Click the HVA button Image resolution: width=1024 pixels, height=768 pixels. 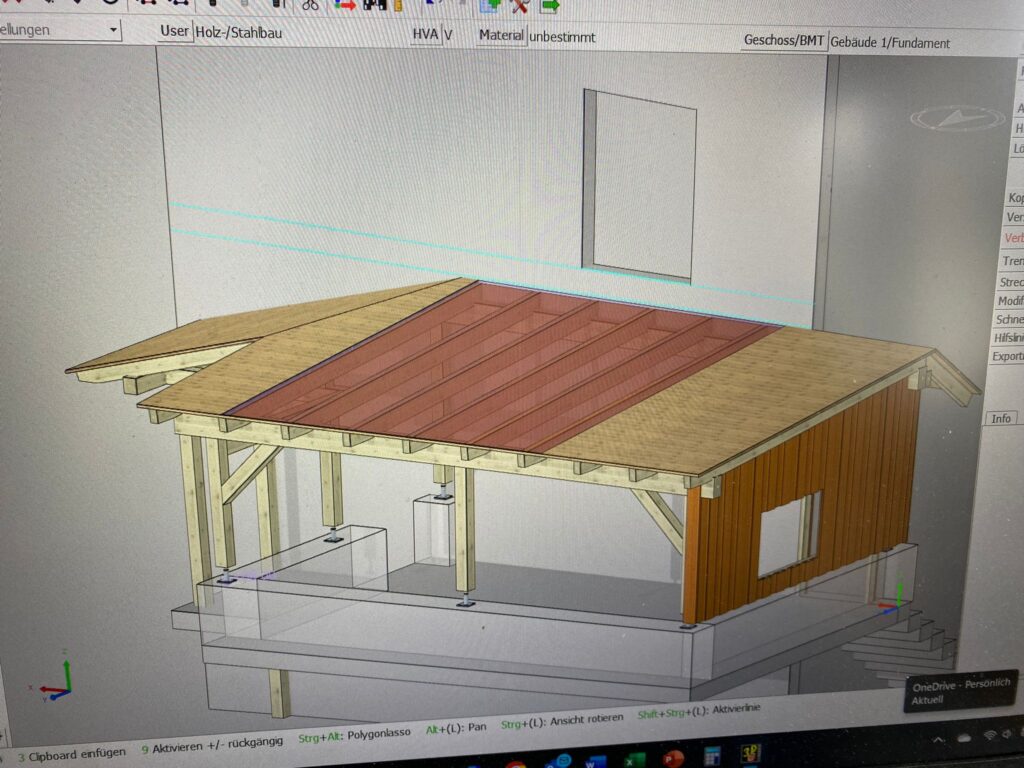tap(425, 34)
